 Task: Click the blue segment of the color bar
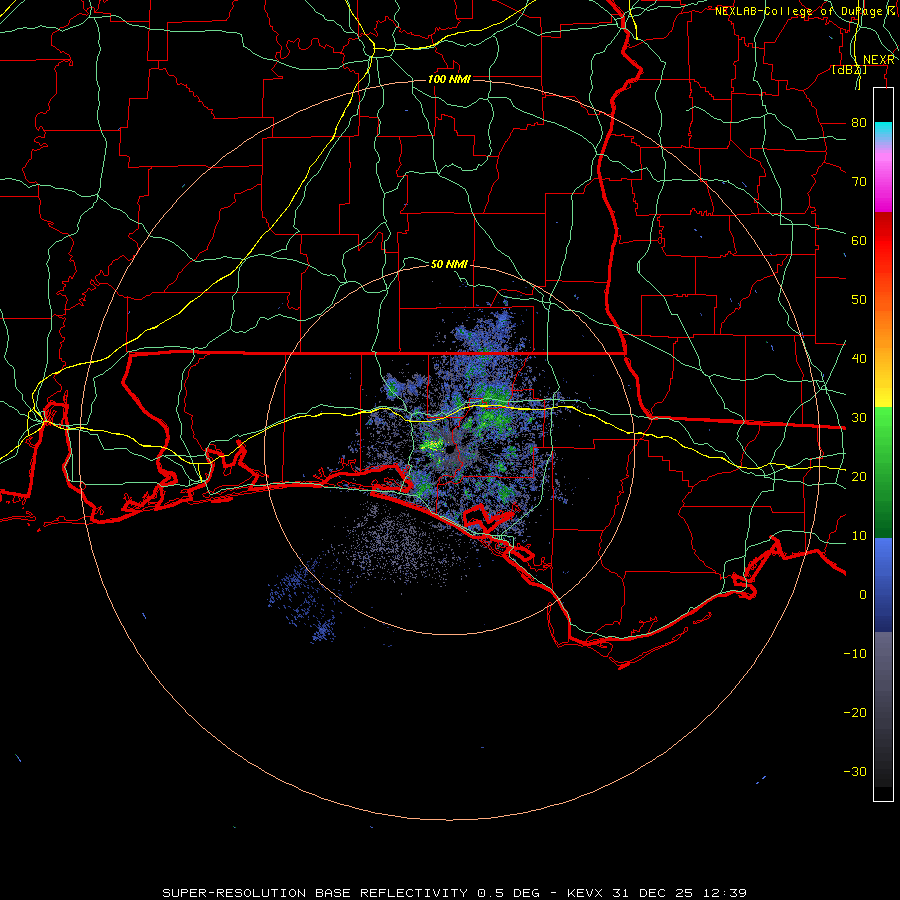pos(883,584)
